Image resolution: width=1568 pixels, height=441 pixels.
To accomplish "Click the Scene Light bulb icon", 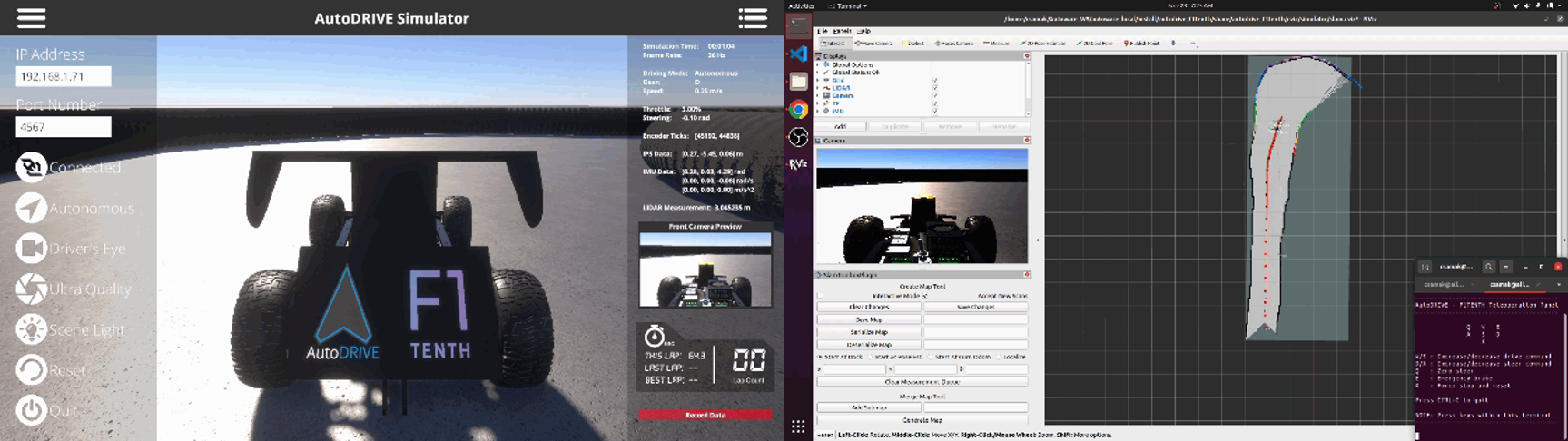I will point(31,329).
